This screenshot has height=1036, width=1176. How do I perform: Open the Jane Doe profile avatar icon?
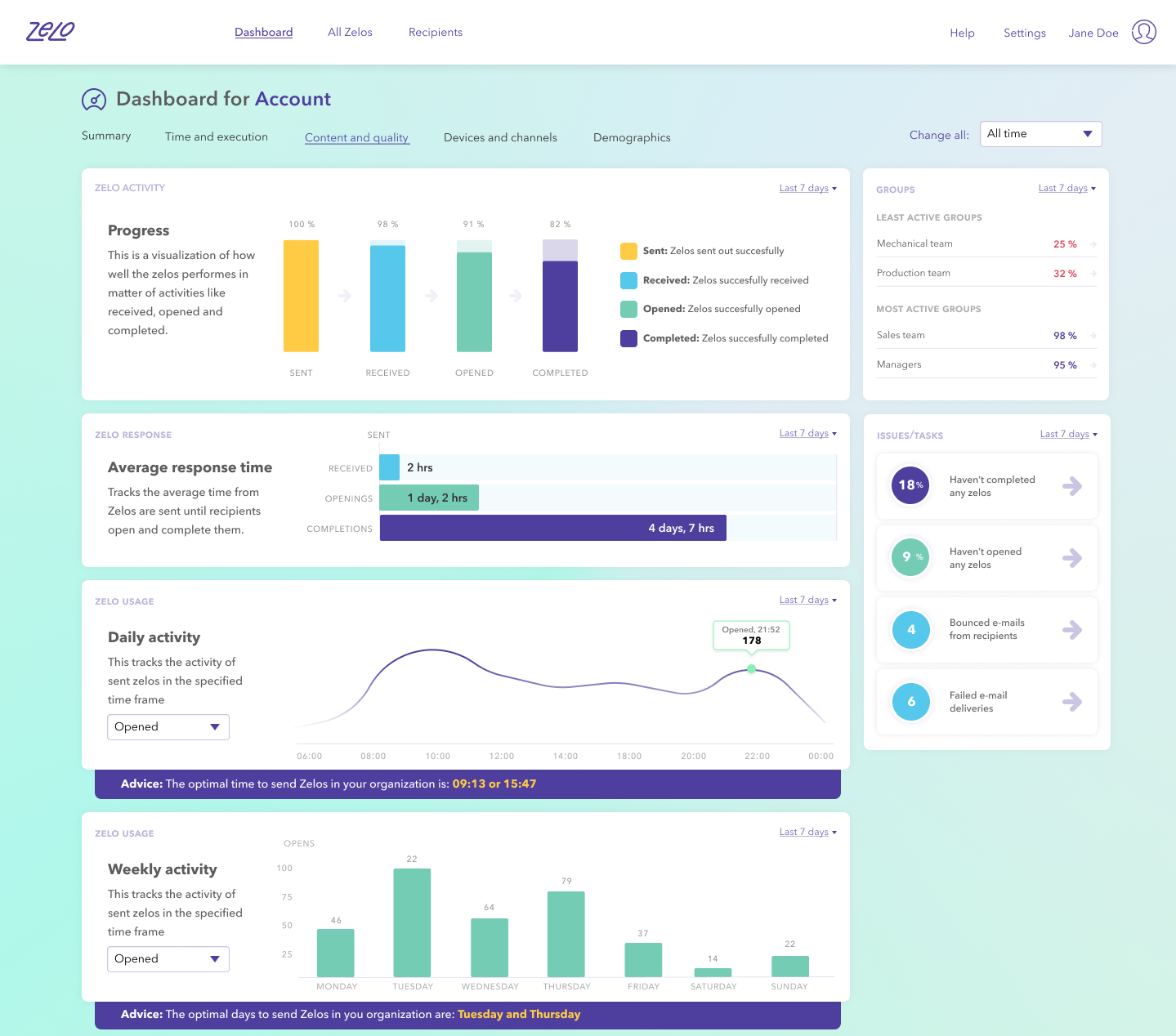click(1144, 32)
